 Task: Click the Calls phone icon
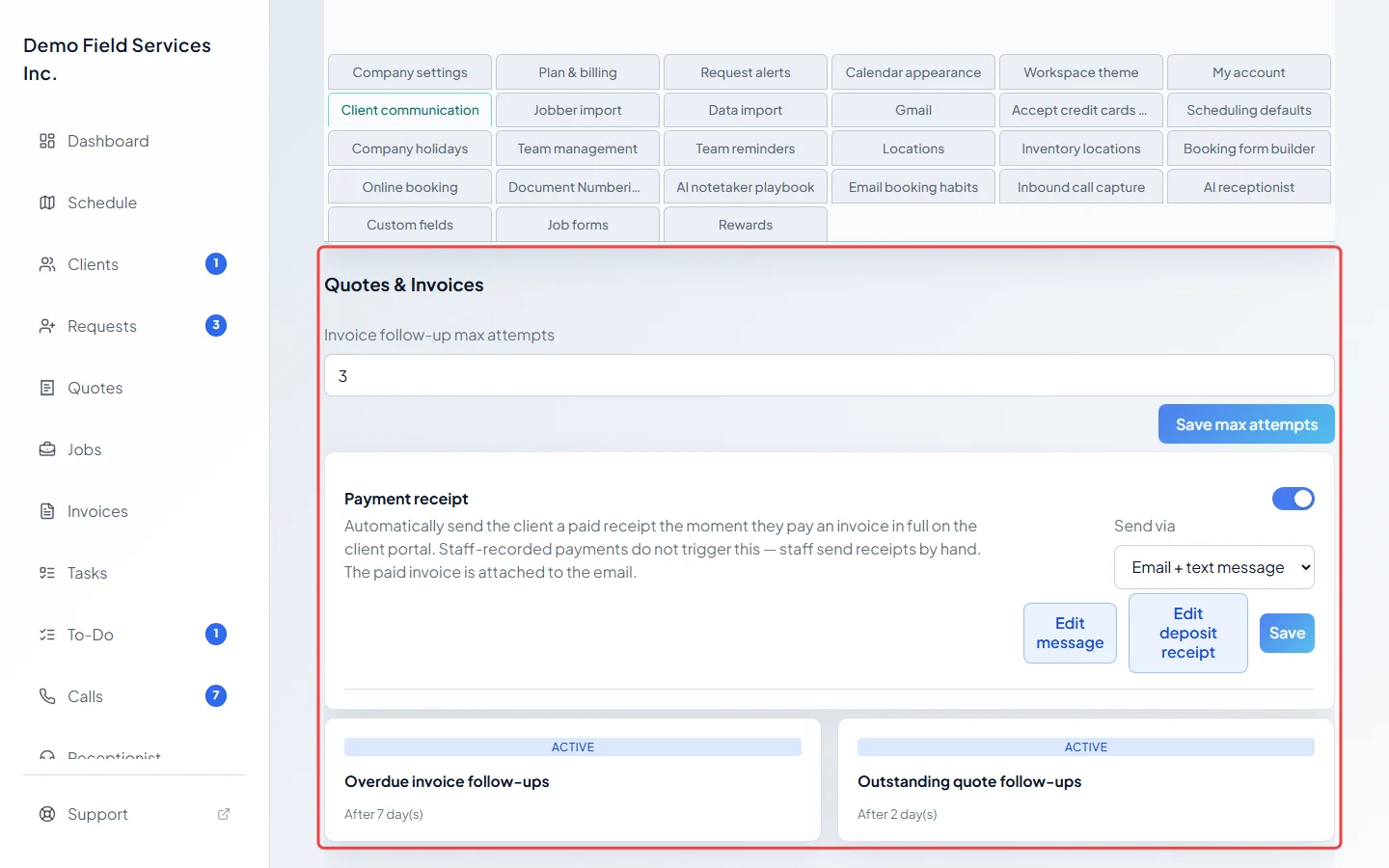click(x=47, y=696)
